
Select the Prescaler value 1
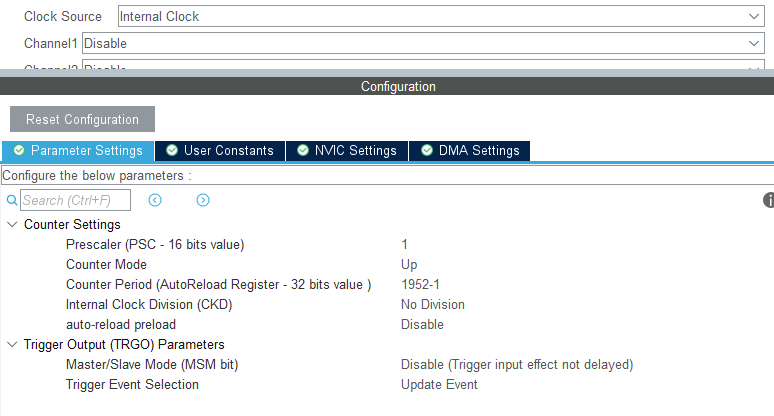(x=405, y=244)
